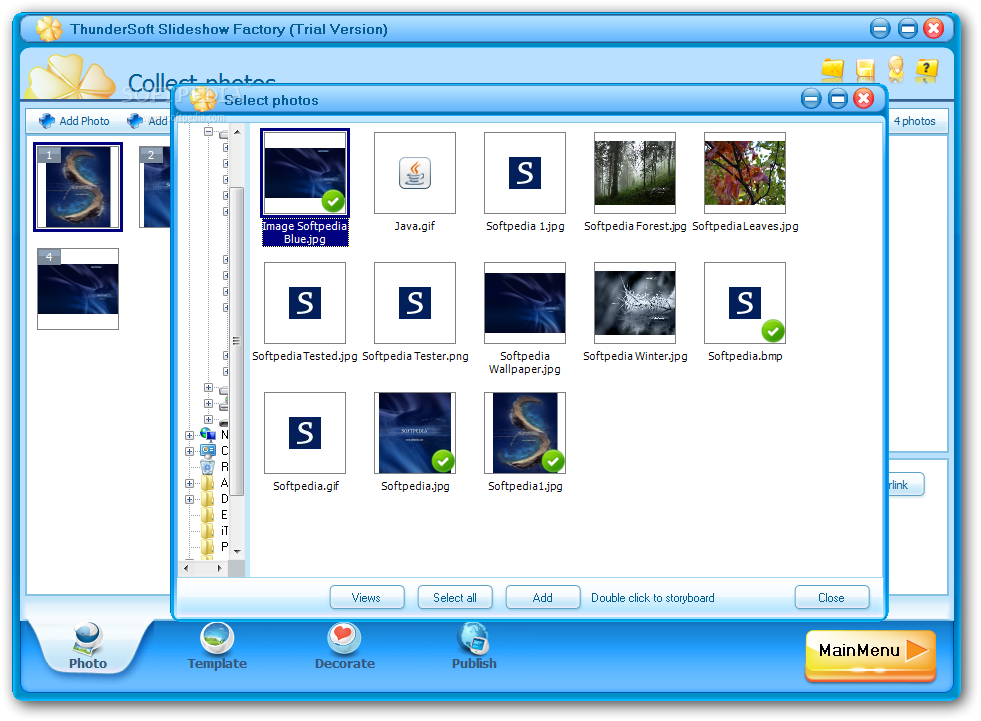Click the ThunderSoft title bar flower icon

[49, 29]
